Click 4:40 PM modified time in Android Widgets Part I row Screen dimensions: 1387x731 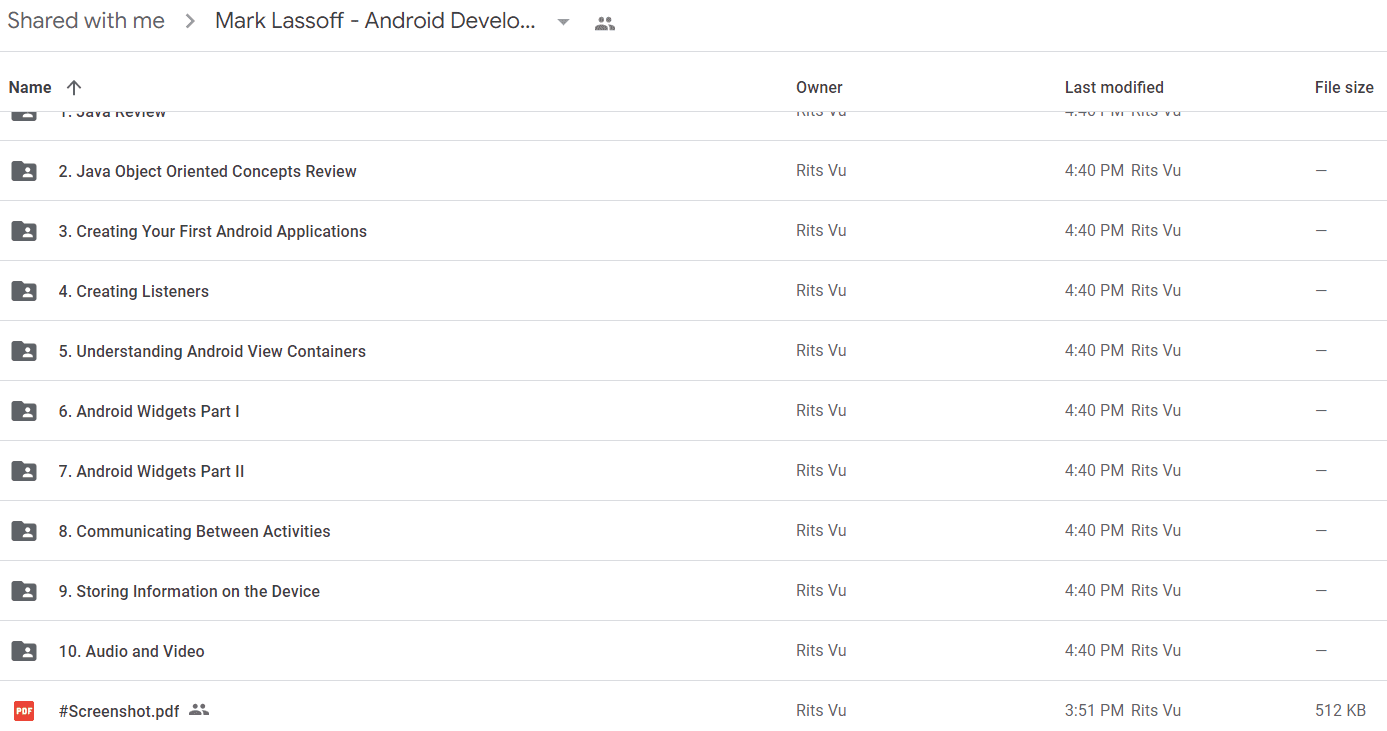click(x=1094, y=410)
